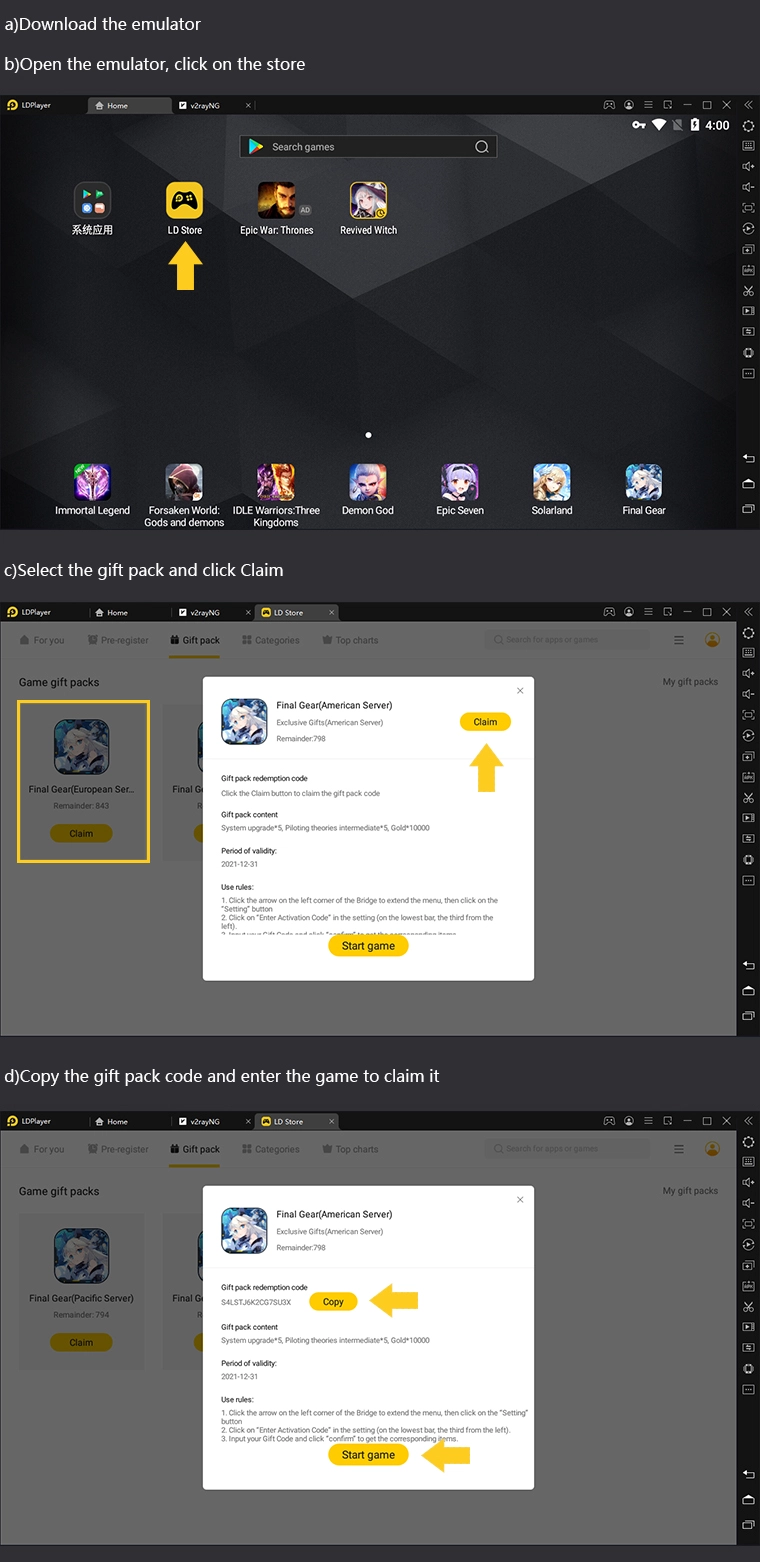The width and height of the screenshot is (760, 1562).
Task: Click Claim in Final Gear(American Server) dialog
Action: 485,722
